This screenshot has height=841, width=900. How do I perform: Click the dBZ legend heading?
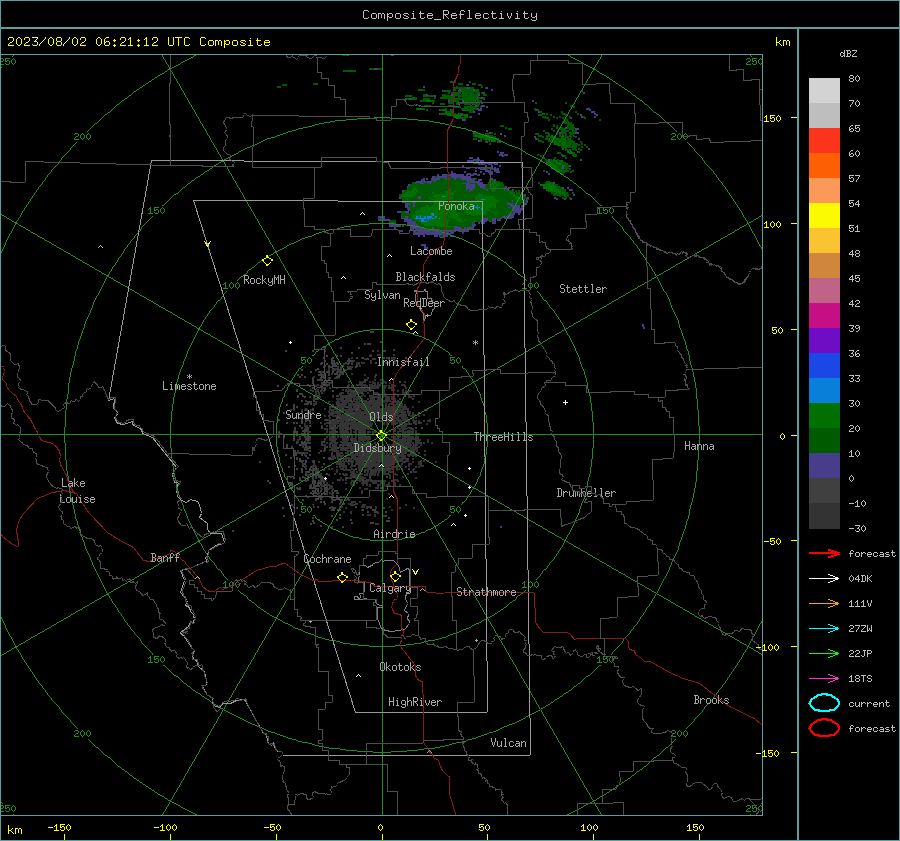pos(848,53)
